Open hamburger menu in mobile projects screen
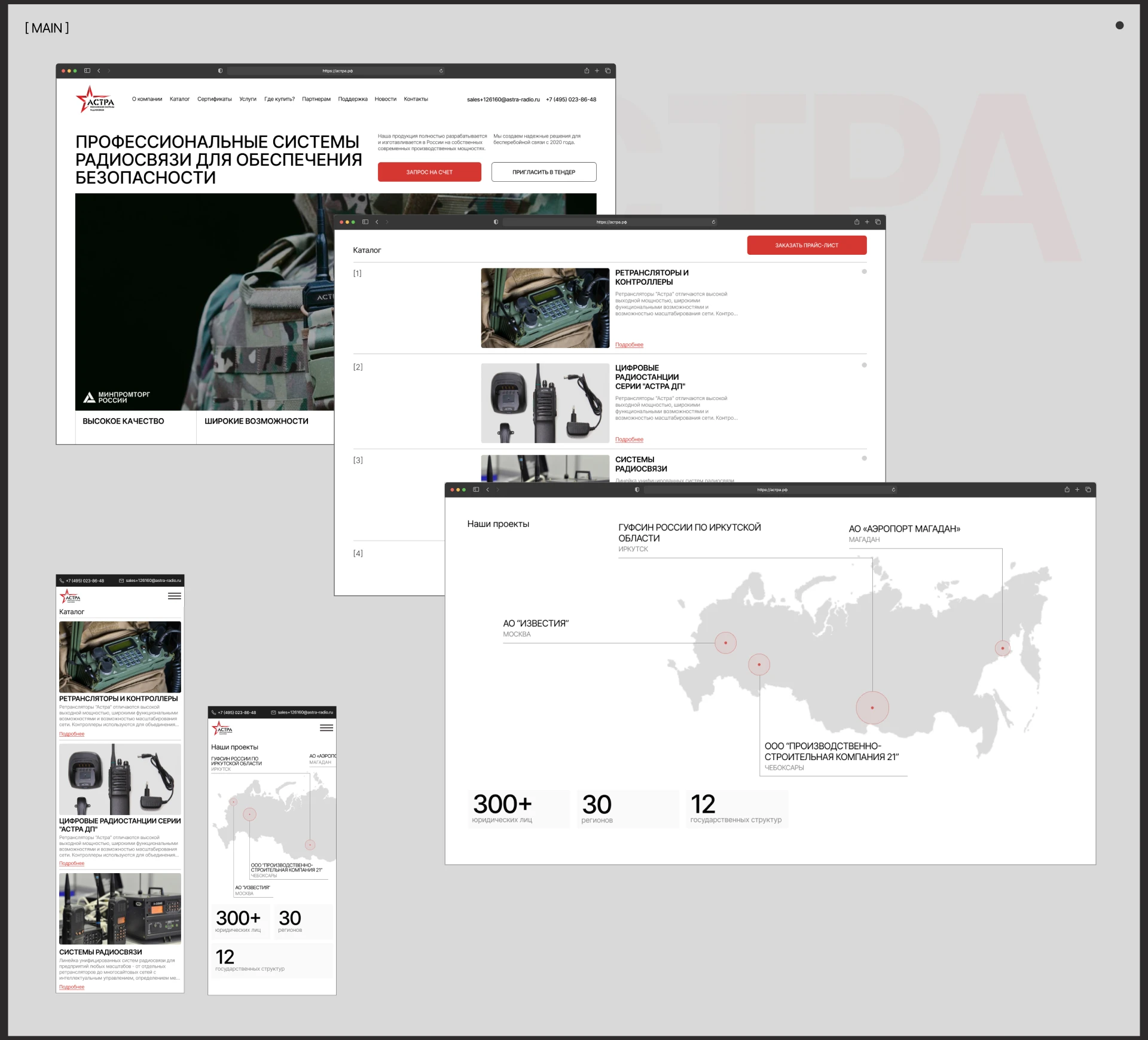1148x1040 pixels. [326, 728]
